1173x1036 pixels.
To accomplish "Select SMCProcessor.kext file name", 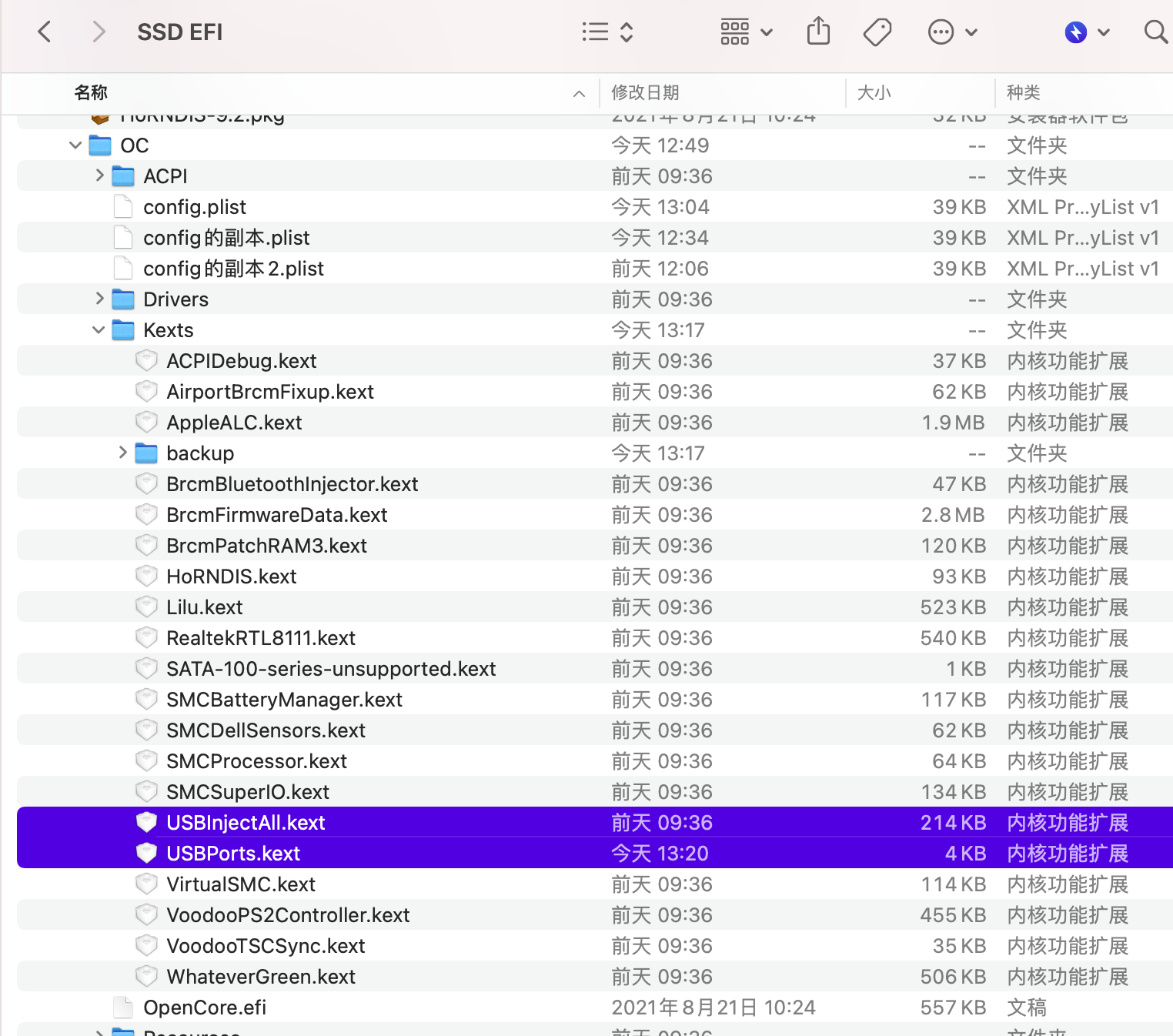I will [x=257, y=761].
